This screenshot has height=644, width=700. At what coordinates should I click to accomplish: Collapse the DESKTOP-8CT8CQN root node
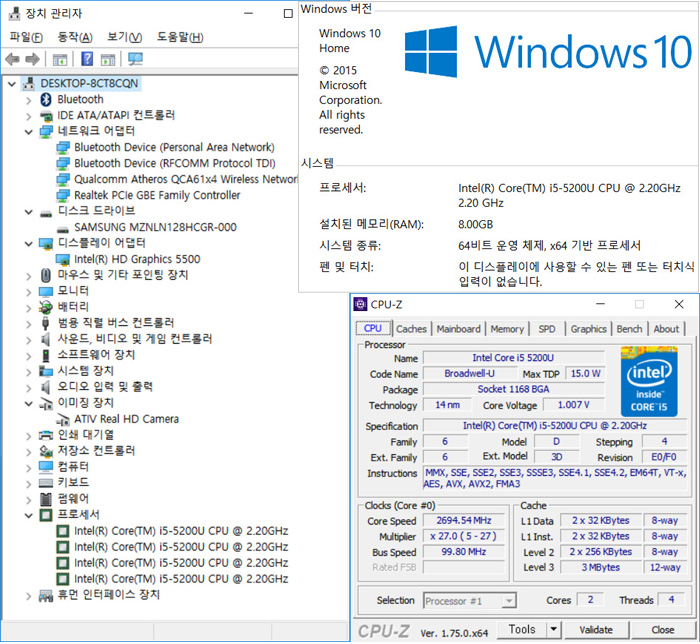[12, 83]
